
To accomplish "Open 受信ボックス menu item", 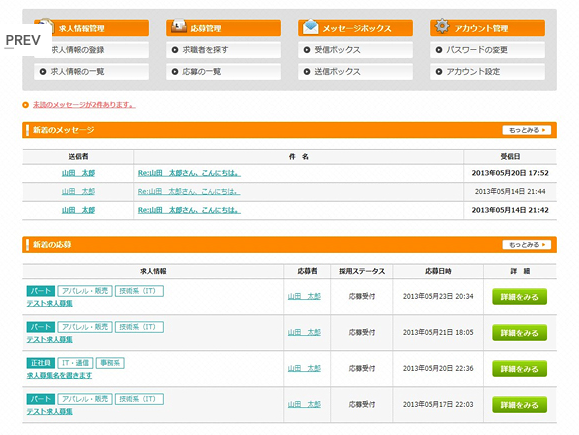I will [355, 50].
